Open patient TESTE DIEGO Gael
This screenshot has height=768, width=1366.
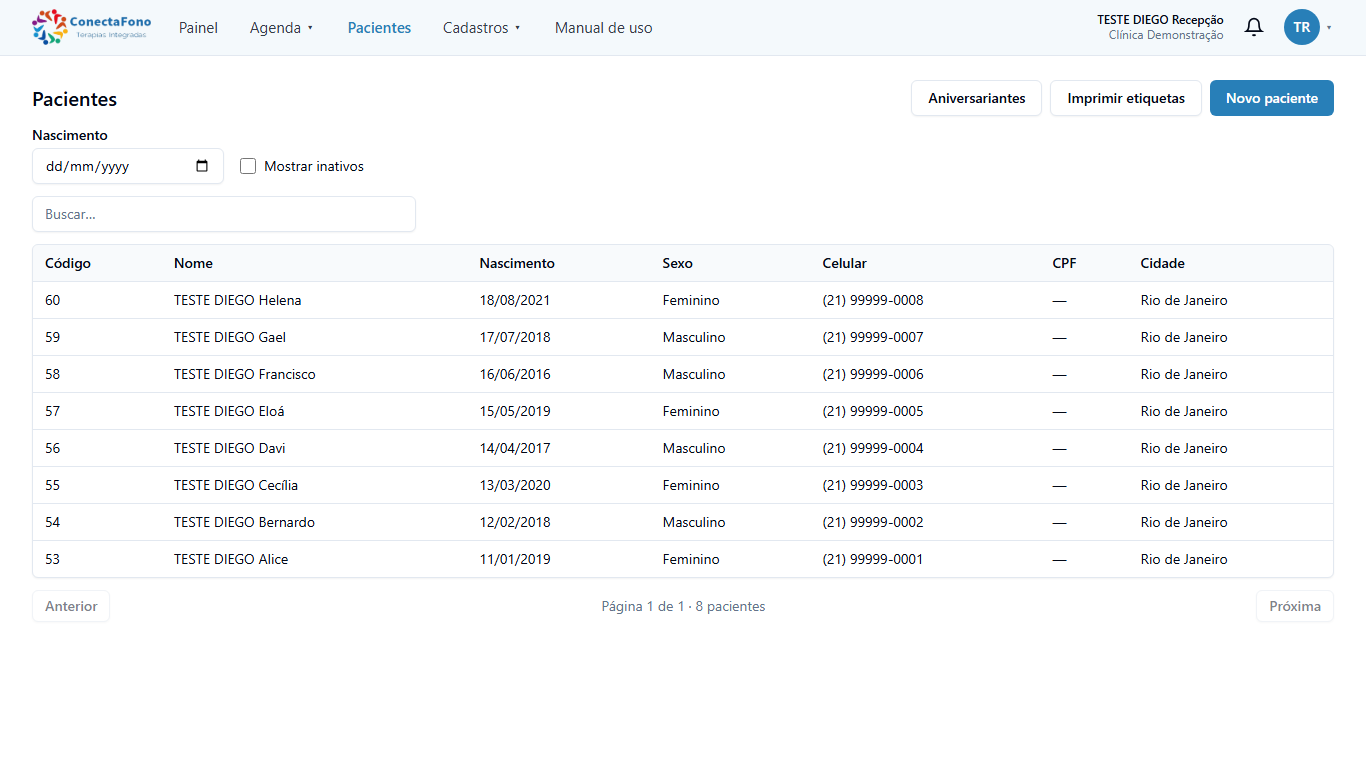pyautogui.click(x=683, y=337)
